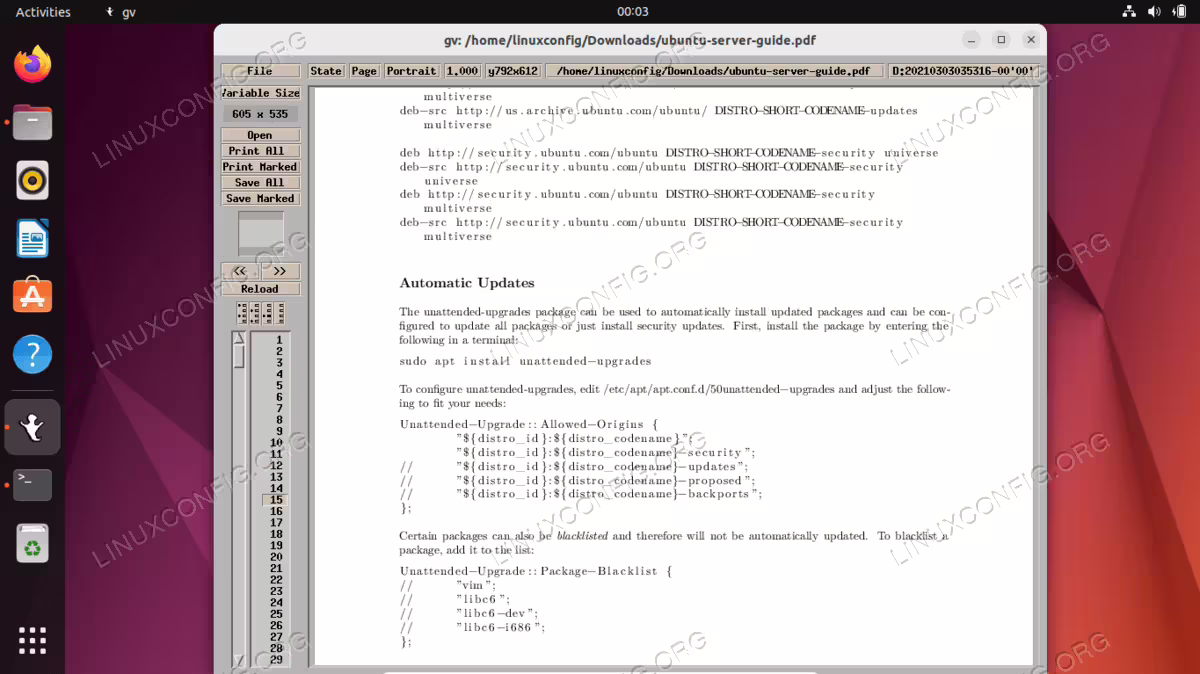Open Rhythmbox music player icon
Screen dimensions: 1200x674
coord(33,181)
